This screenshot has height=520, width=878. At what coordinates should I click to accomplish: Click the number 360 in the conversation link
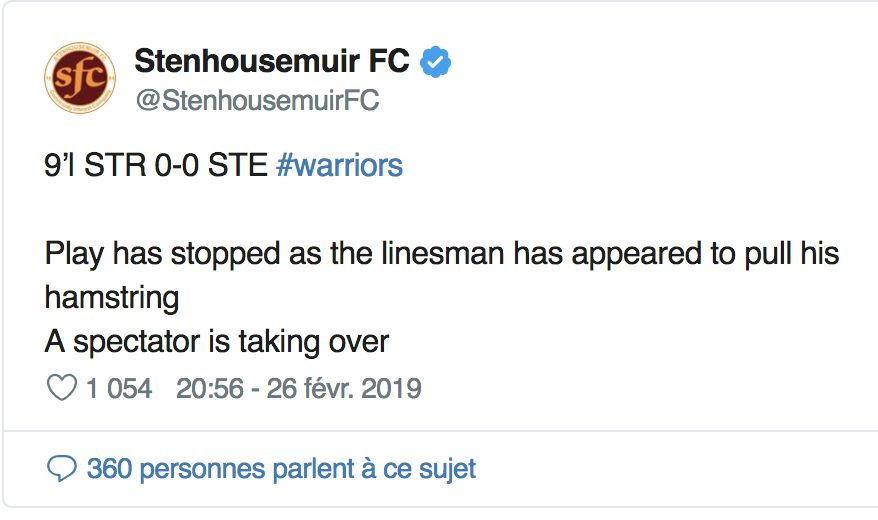(109, 468)
